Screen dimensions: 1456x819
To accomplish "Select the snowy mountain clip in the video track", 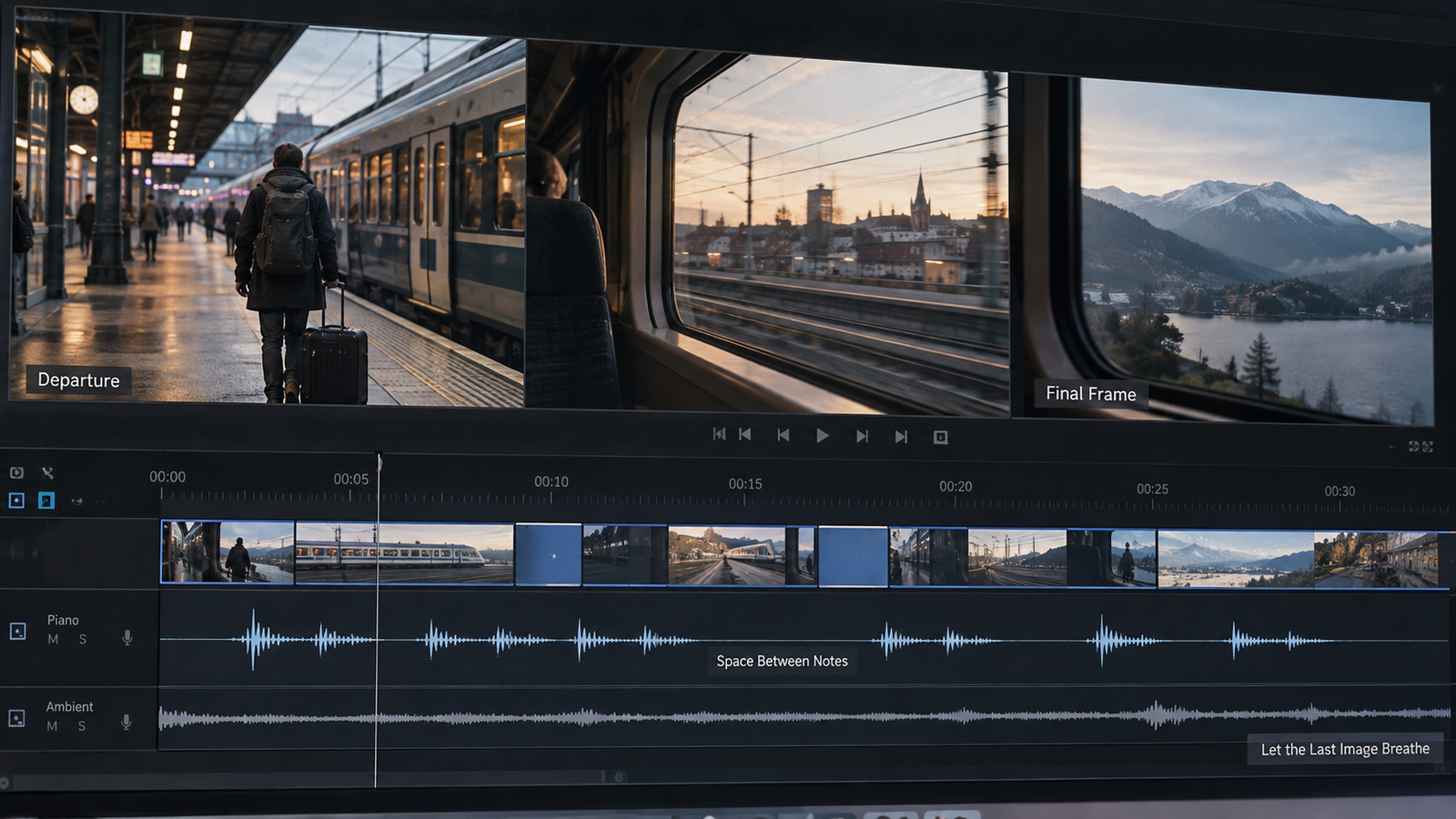I will tap(1236, 559).
